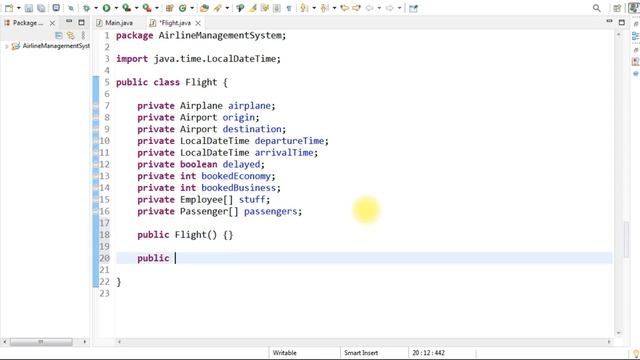Click the Package Explorer horizontal scrollbar

[x=41, y=342]
